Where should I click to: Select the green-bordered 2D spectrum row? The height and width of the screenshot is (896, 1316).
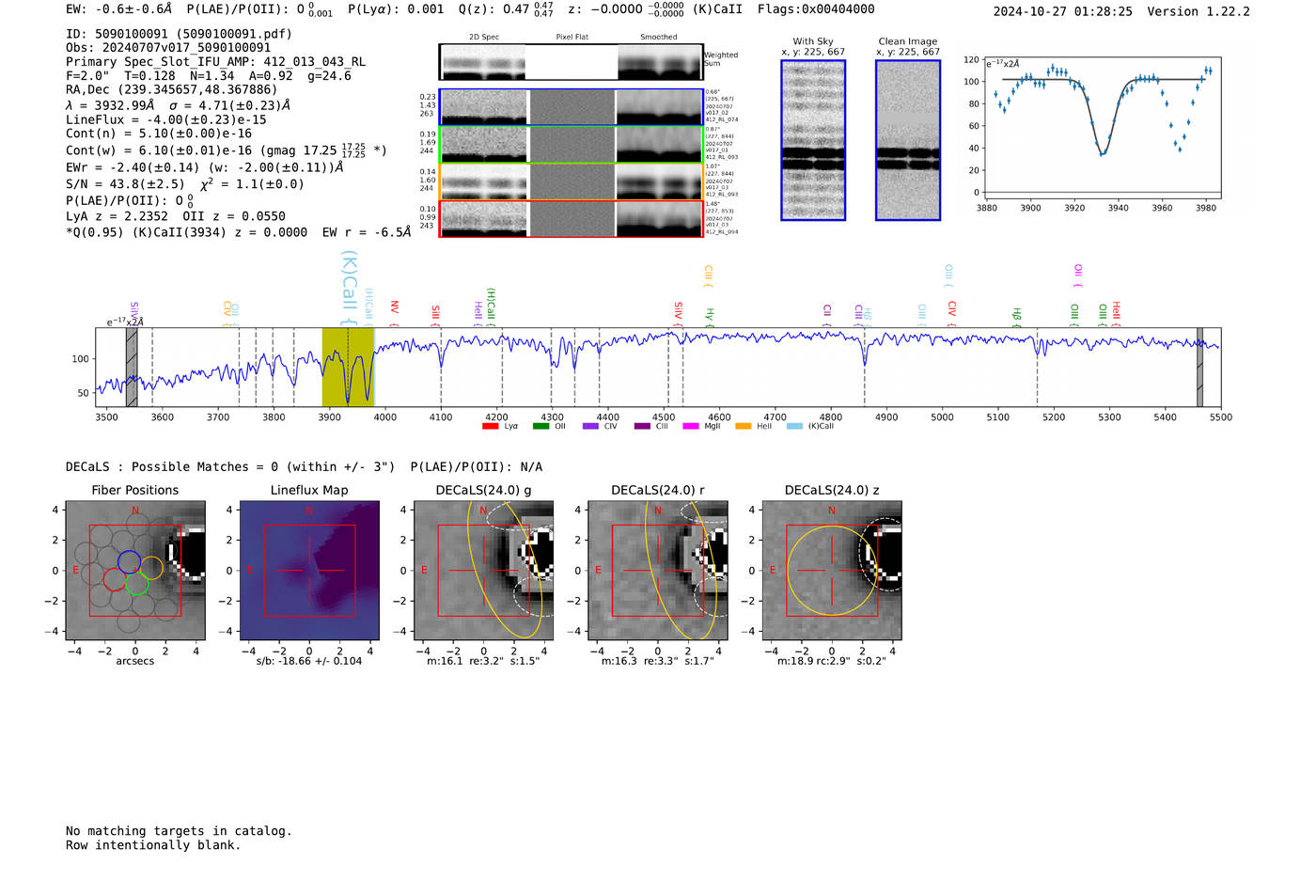571,144
